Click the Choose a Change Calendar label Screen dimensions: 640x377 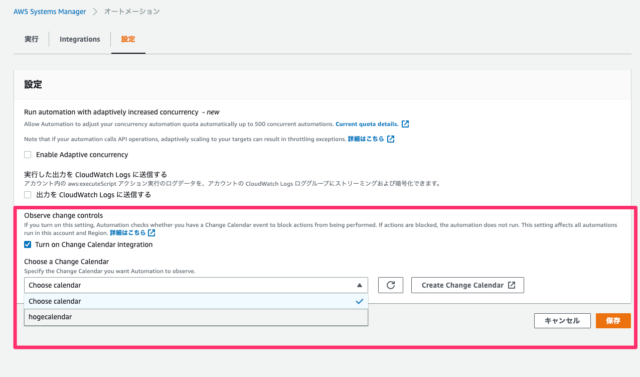66,262
